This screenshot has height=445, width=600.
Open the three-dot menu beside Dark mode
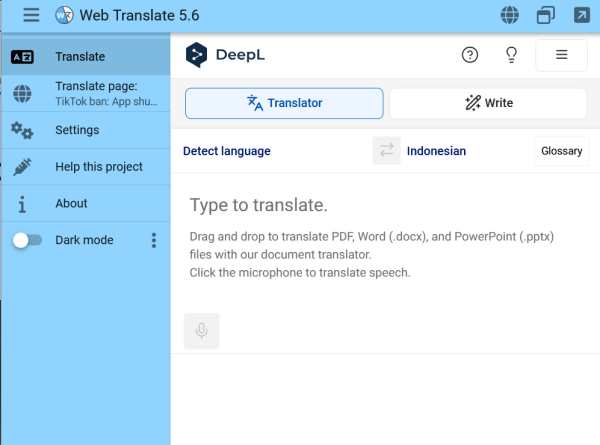click(154, 240)
